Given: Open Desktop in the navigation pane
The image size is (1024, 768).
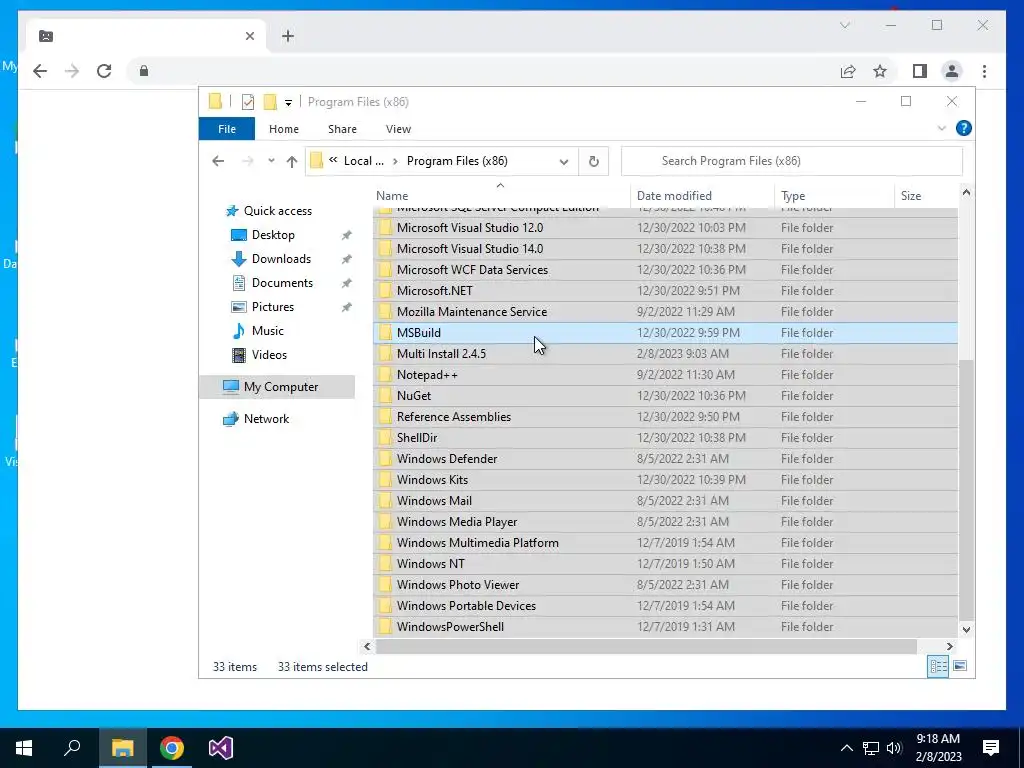Looking at the screenshot, I should point(273,235).
